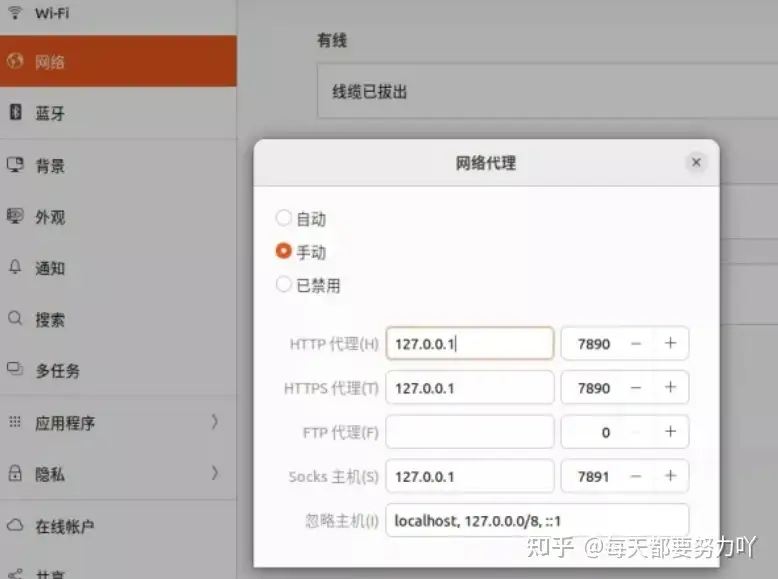Open the 通知 settings panel
This screenshot has width=778, height=579.
click(x=118, y=268)
